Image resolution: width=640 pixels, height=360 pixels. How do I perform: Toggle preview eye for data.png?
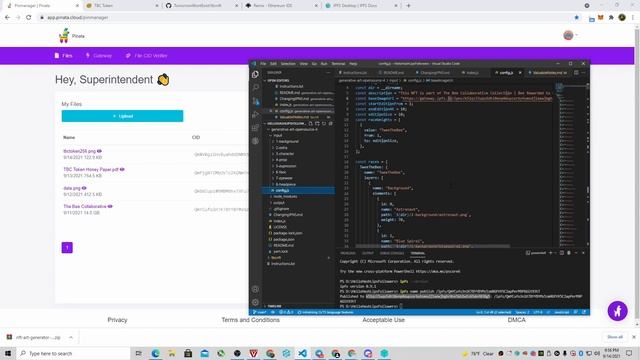(84, 188)
